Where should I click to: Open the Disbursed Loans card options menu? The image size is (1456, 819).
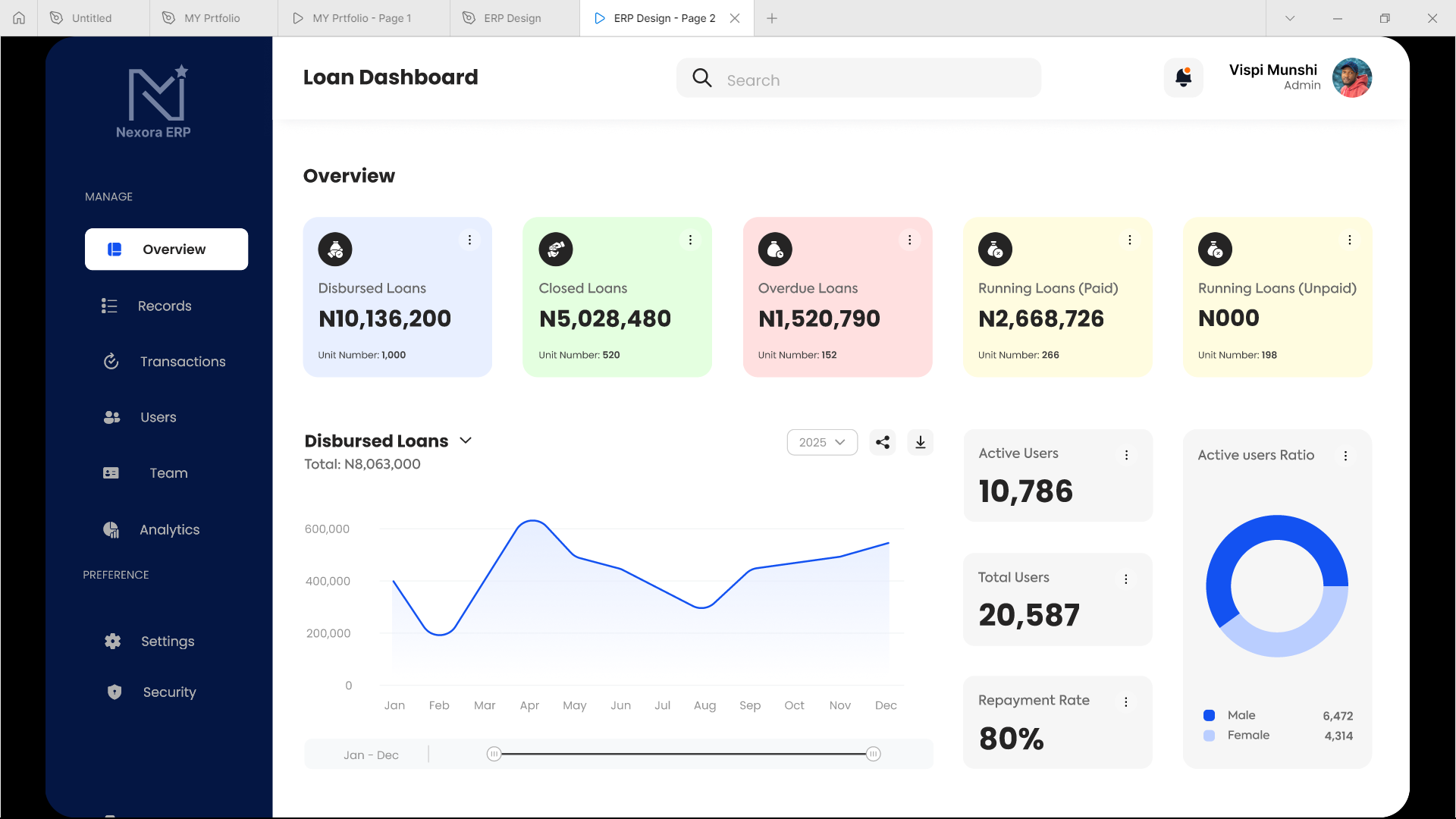[470, 240]
